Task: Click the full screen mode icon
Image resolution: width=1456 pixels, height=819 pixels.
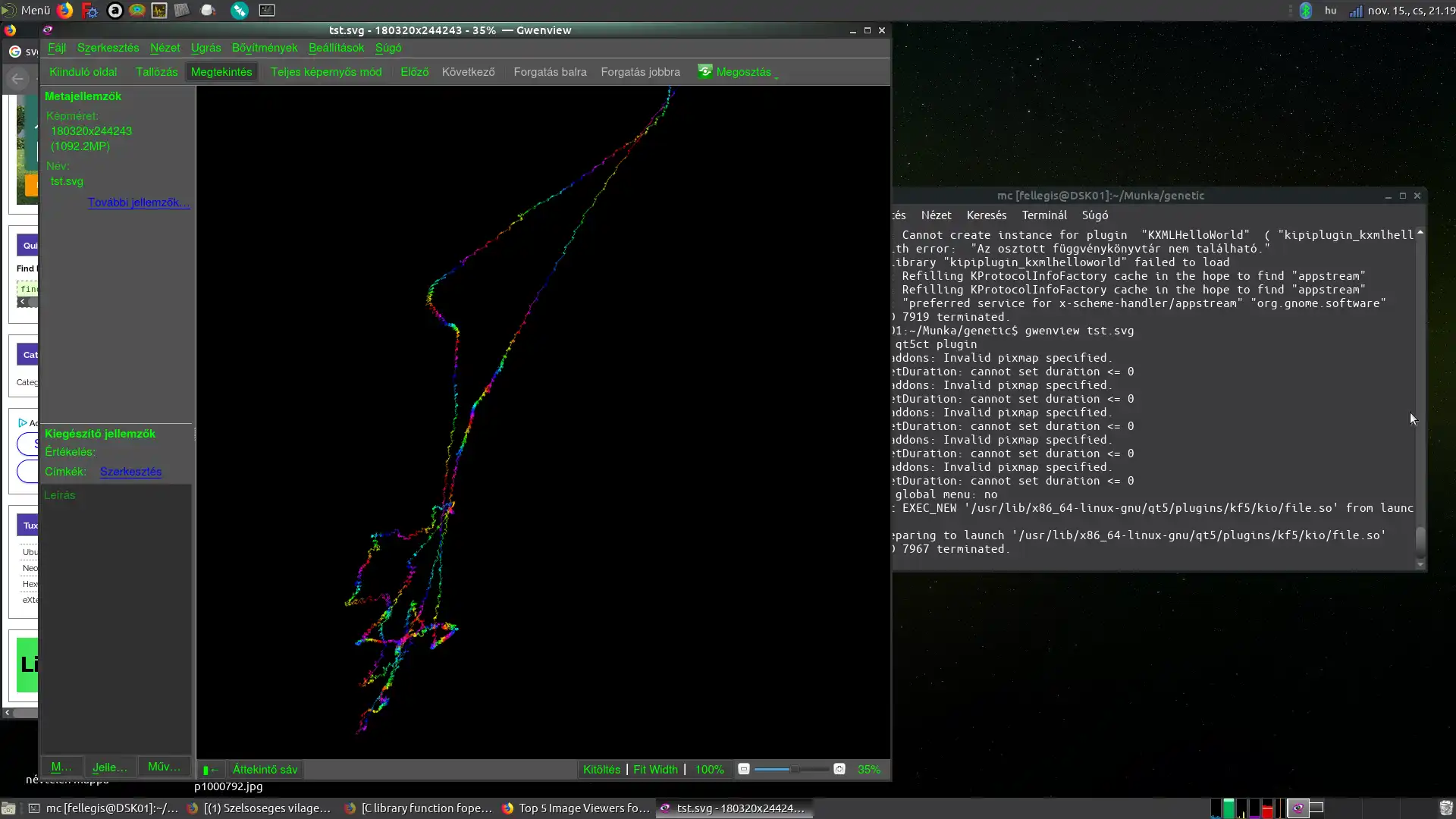Action: 326,71
